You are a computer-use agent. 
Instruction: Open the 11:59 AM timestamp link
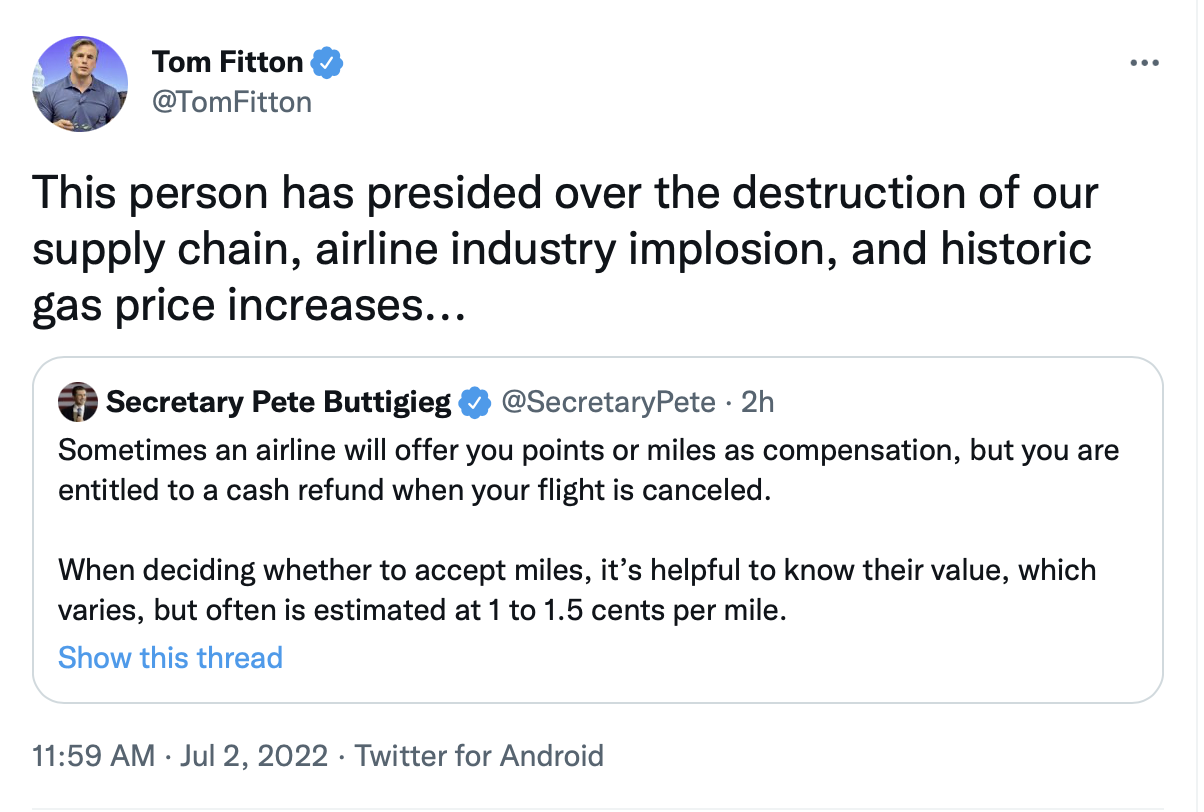pos(94,755)
